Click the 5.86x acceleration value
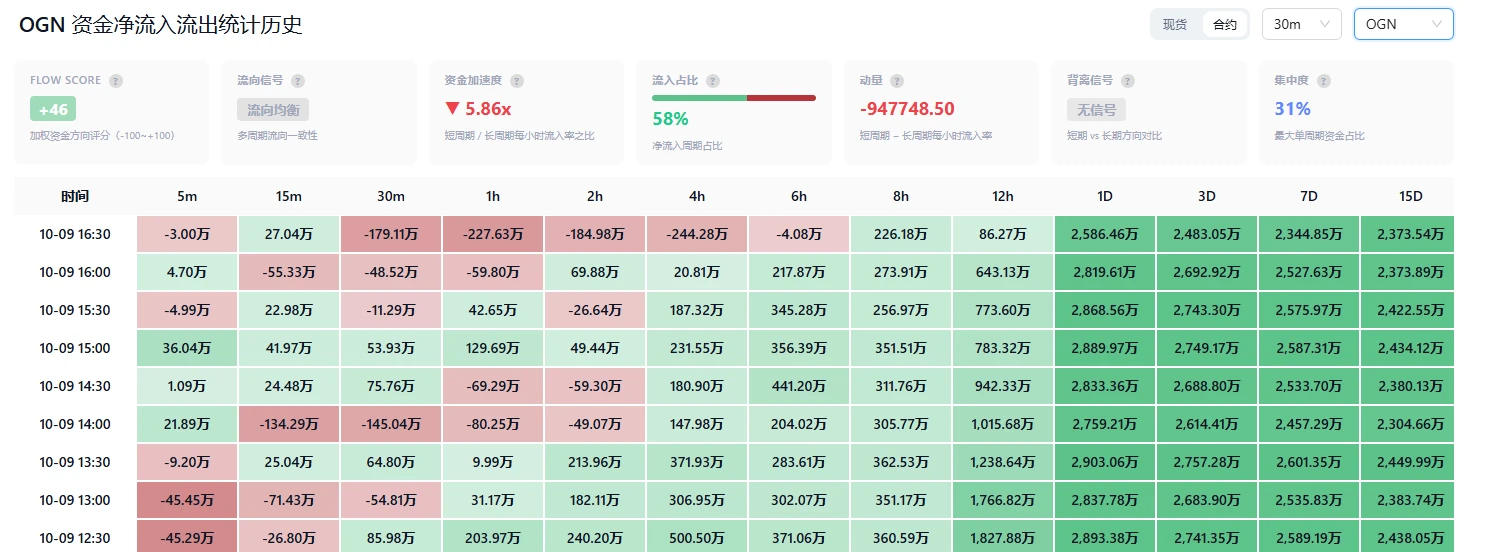This screenshot has width=1510, height=552. tap(478, 109)
